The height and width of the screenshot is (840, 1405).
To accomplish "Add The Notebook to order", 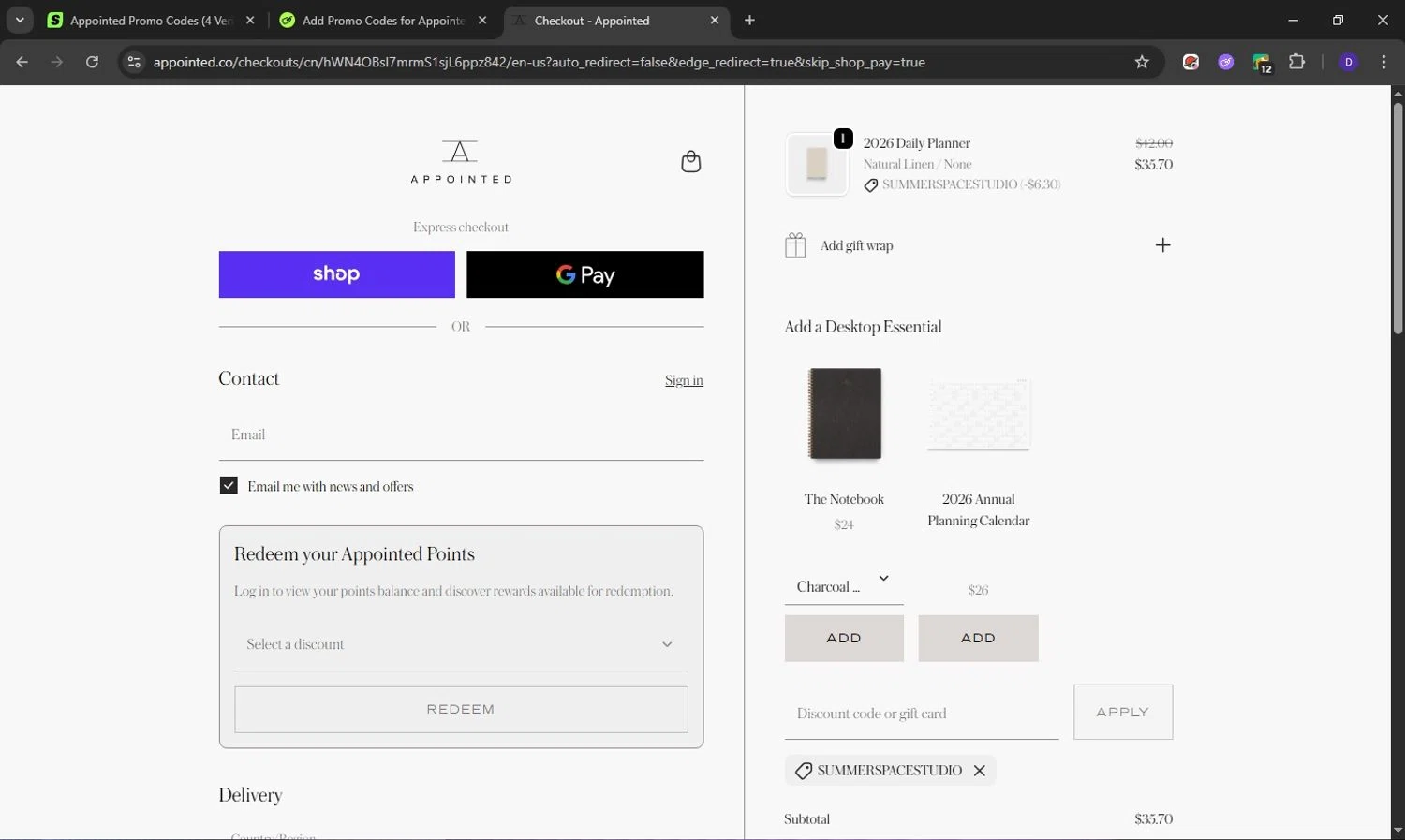I will point(844,638).
